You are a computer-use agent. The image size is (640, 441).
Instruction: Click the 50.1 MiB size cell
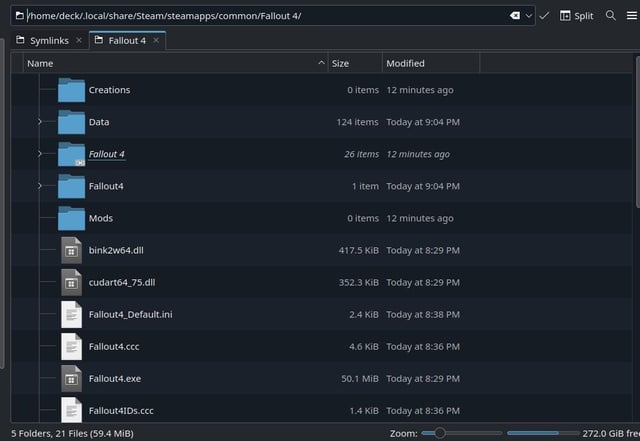[x=360, y=379]
